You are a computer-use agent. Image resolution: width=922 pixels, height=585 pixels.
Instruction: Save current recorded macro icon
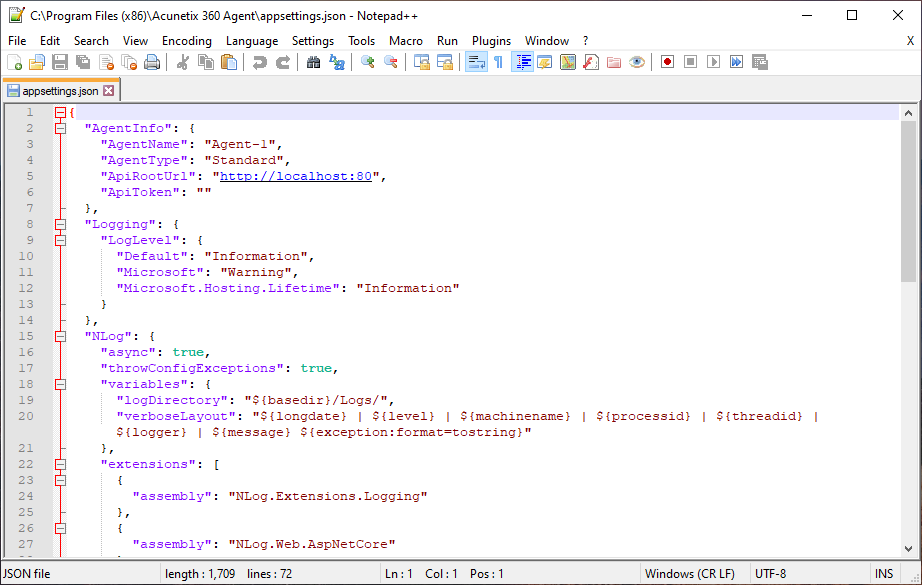(760, 62)
